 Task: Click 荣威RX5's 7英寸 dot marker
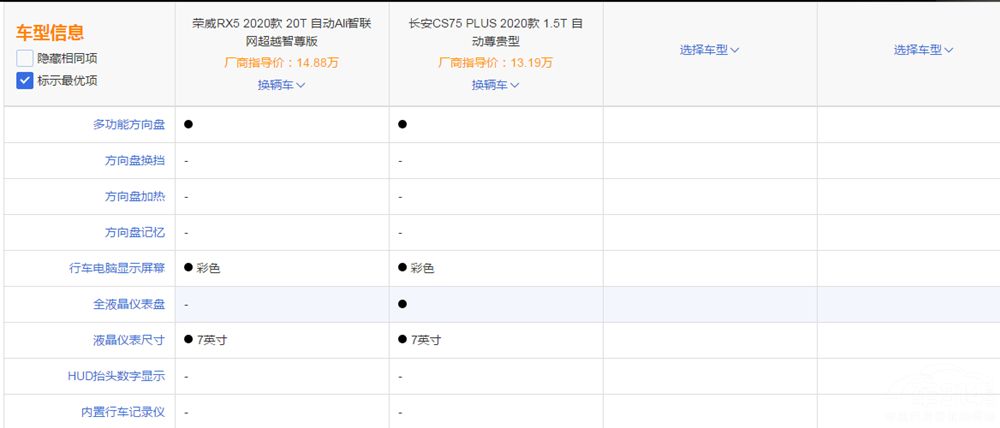188,340
